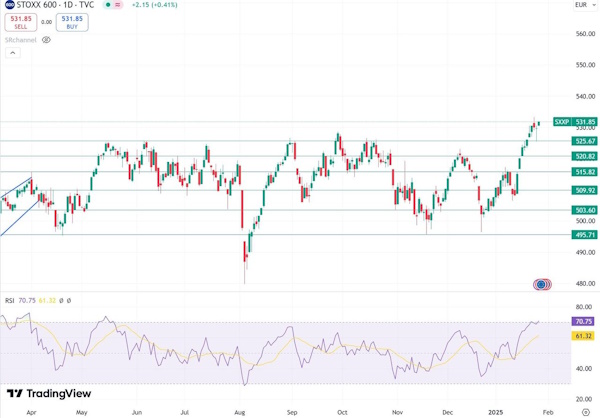Image resolution: width=600 pixels, height=418 pixels.
Task: Click the 500.00 price axis label
Action: 585,221
